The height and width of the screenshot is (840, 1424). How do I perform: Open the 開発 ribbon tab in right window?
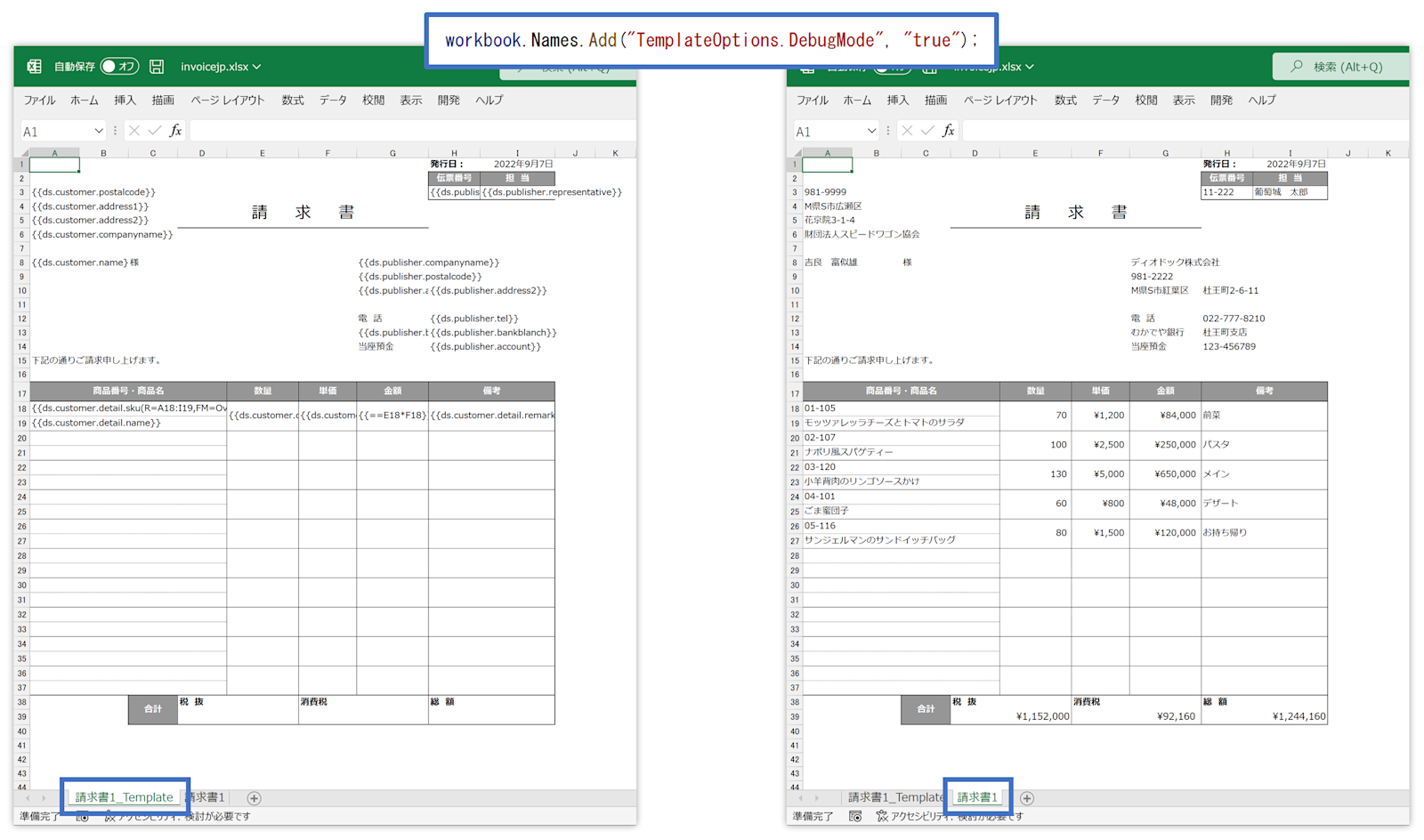(1222, 101)
